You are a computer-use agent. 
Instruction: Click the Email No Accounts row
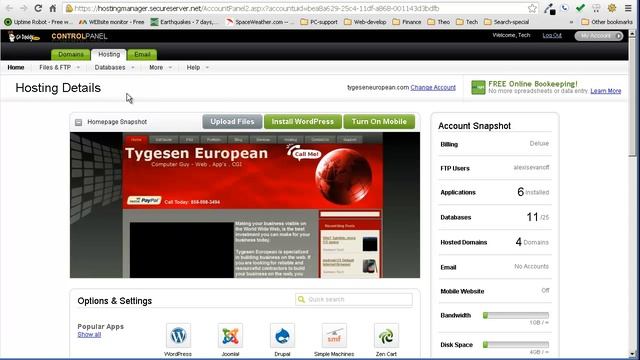pyautogui.click(x=495, y=267)
